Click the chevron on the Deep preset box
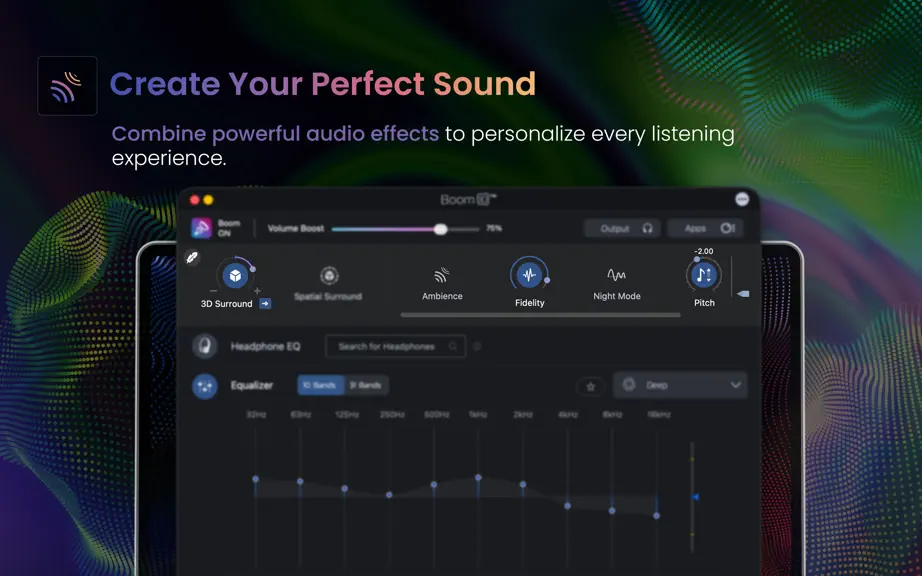Screen dimensions: 922x576 [x=736, y=386]
